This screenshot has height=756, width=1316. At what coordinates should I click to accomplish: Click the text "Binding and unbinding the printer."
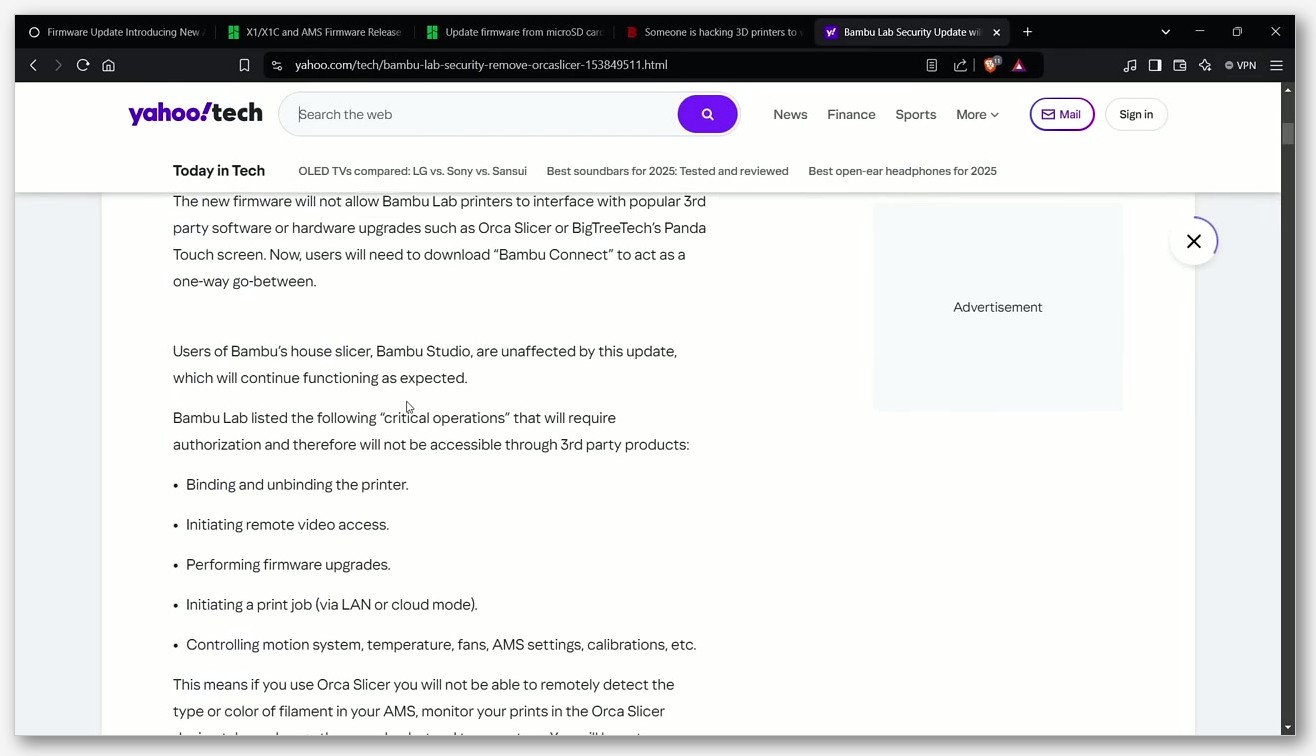coord(297,485)
